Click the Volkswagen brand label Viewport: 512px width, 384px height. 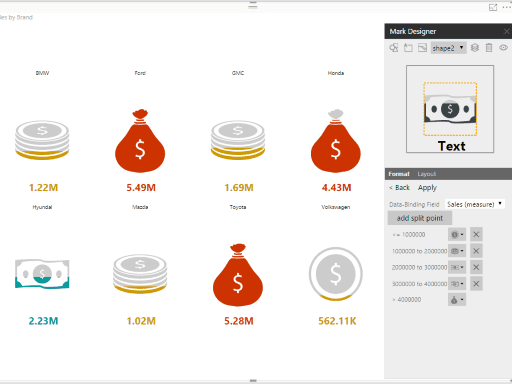point(336,207)
